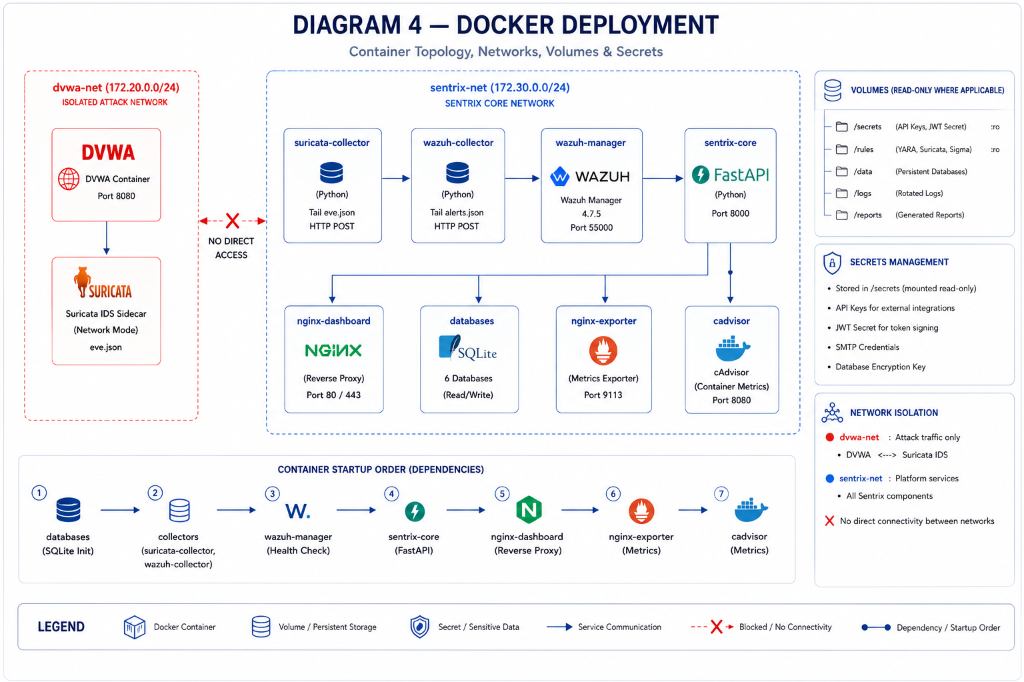Click the Volumes database stack icon
Viewport: 1024px width, 682px height.
tap(833, 90)
